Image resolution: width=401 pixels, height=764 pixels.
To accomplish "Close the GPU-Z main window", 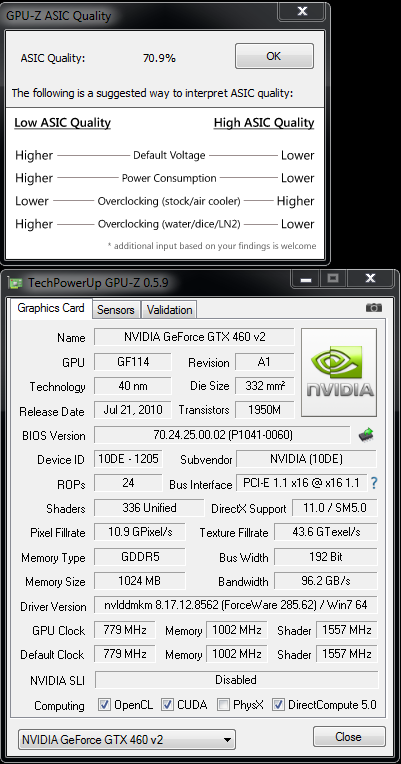I will [370, 279].
